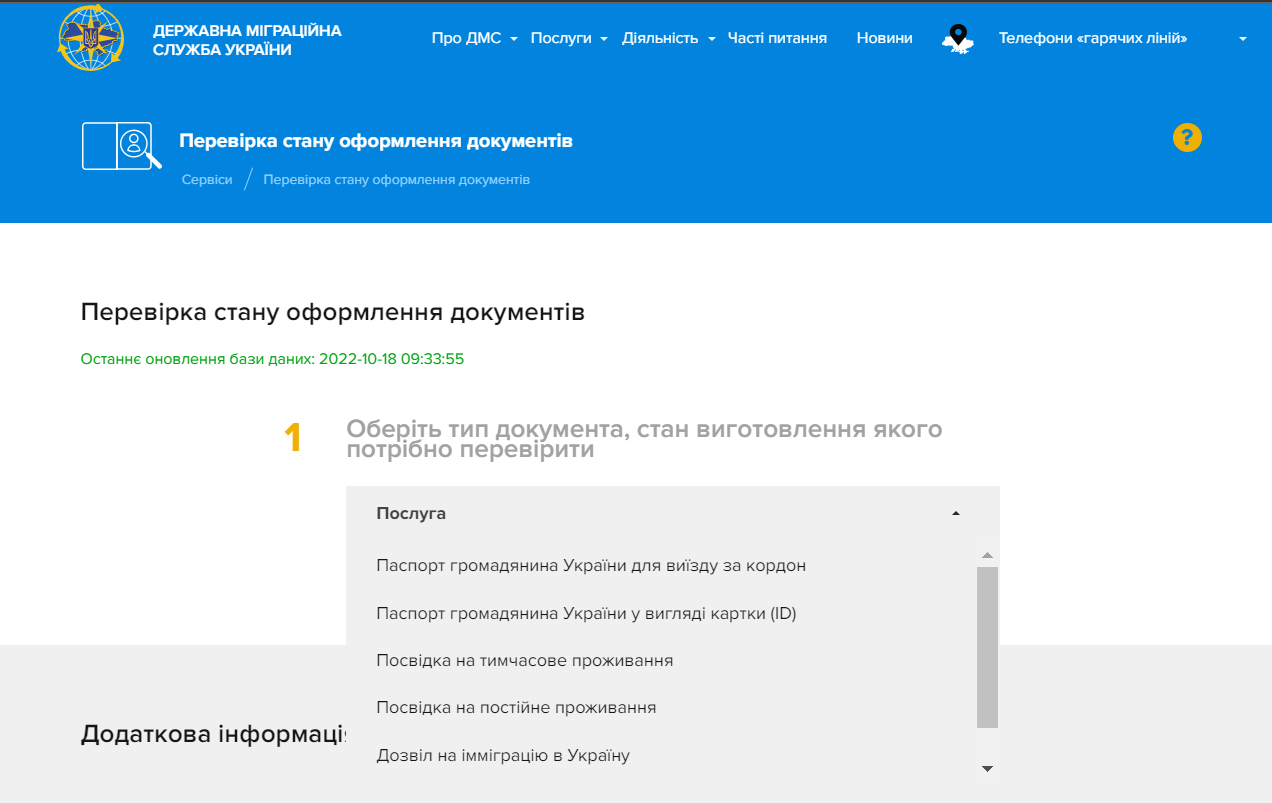1272x803 pixels.
Task: Click the dropdown list scroll up arrow
Action: 987,555
